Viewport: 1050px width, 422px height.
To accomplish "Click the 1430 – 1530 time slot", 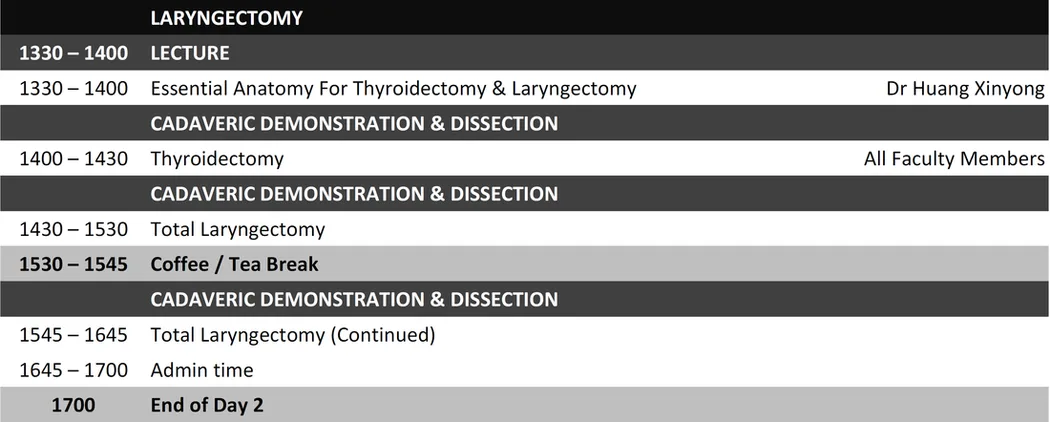I will point(74,229).
